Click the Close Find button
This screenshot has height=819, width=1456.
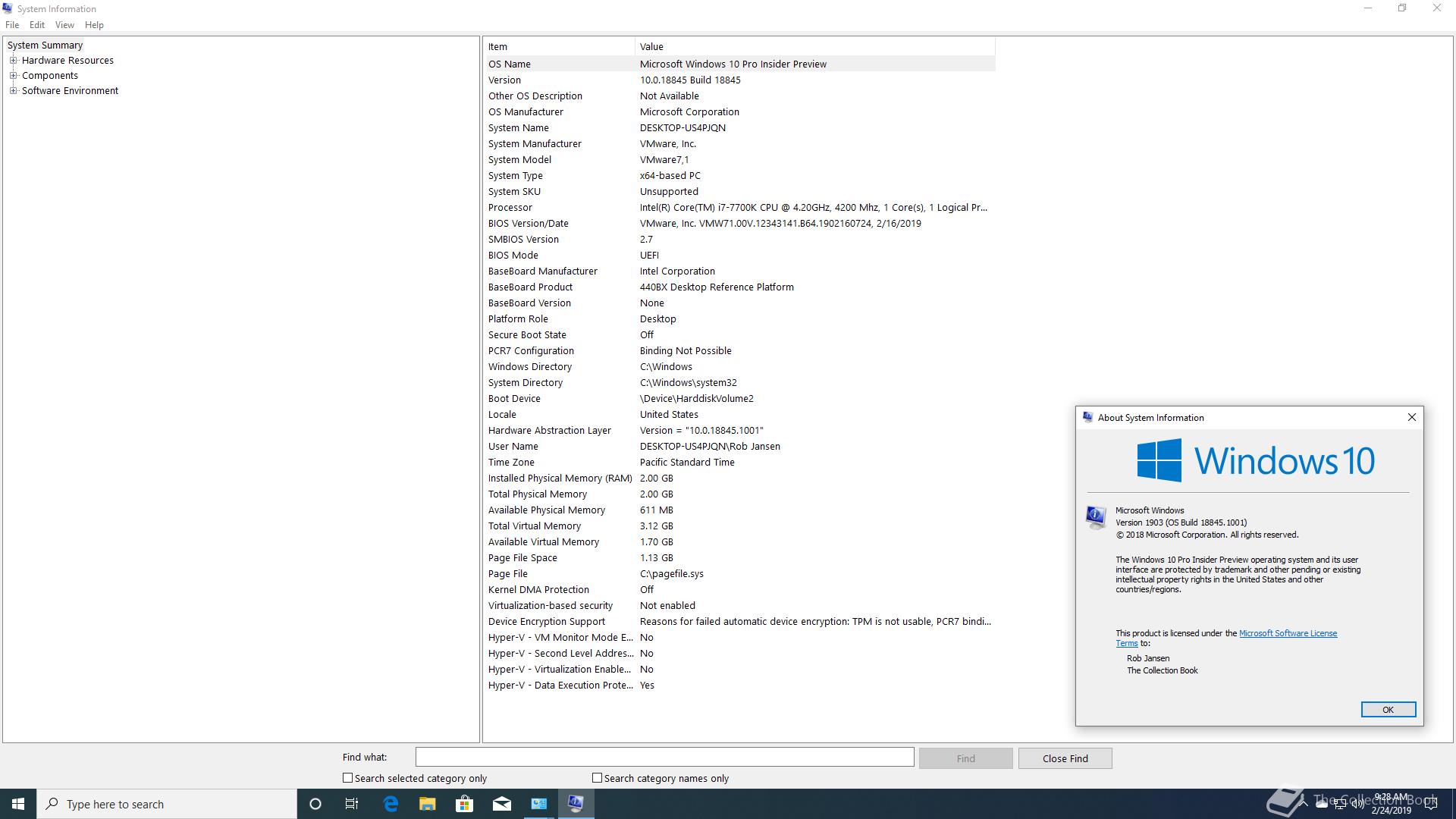pyautogui.click(x=1065, y=758)
